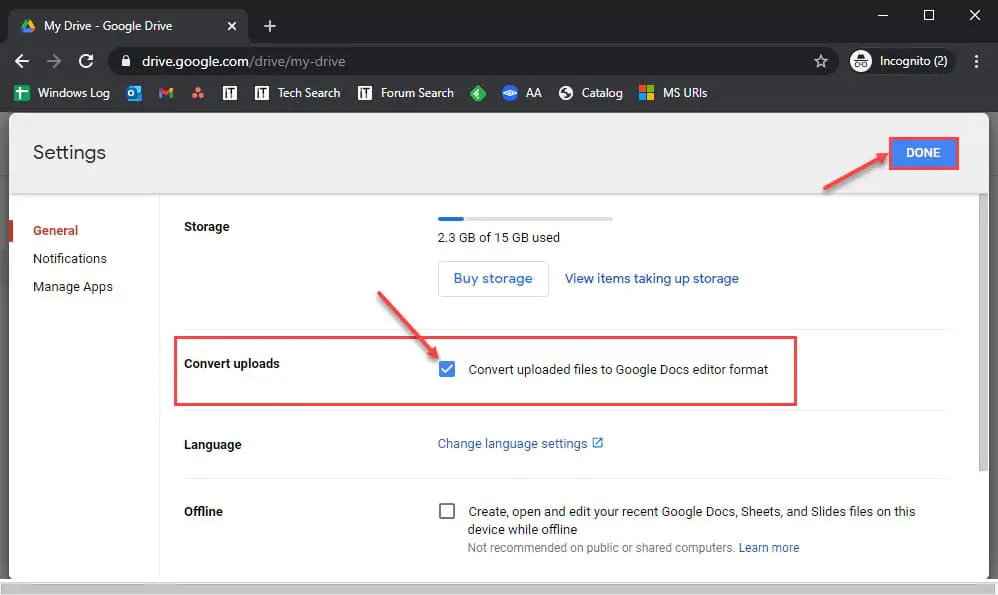Click the browser forward arrow
998x595 pixels.
coord(54,61)
